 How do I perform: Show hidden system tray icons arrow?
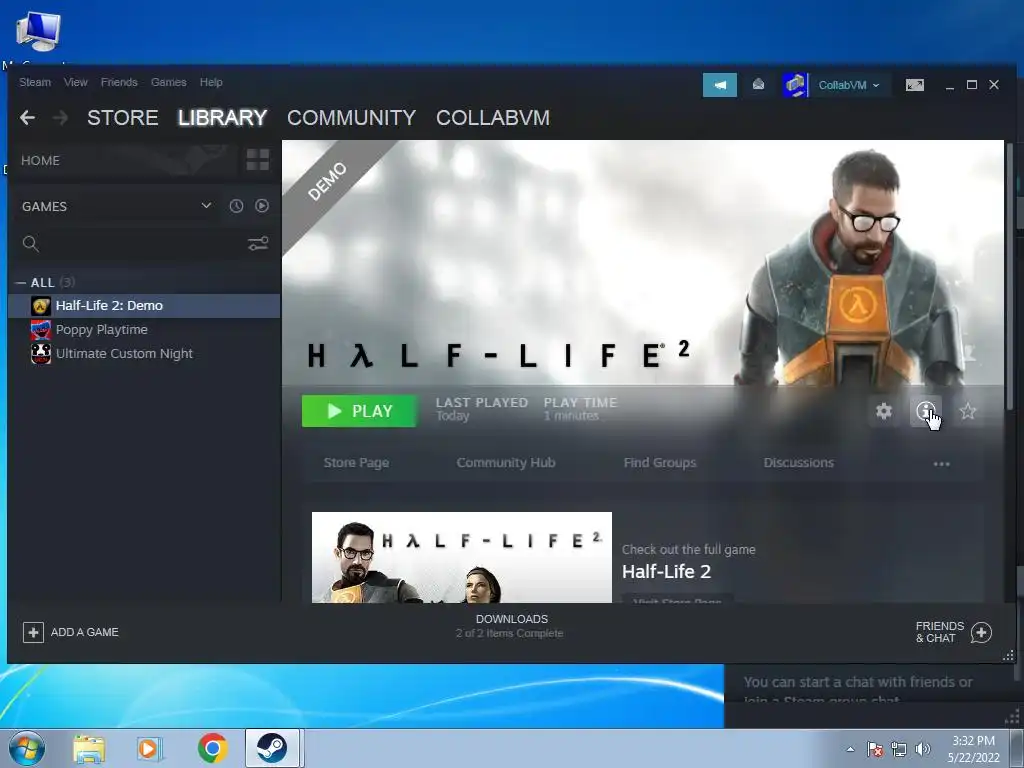click(x=850, y=749)
